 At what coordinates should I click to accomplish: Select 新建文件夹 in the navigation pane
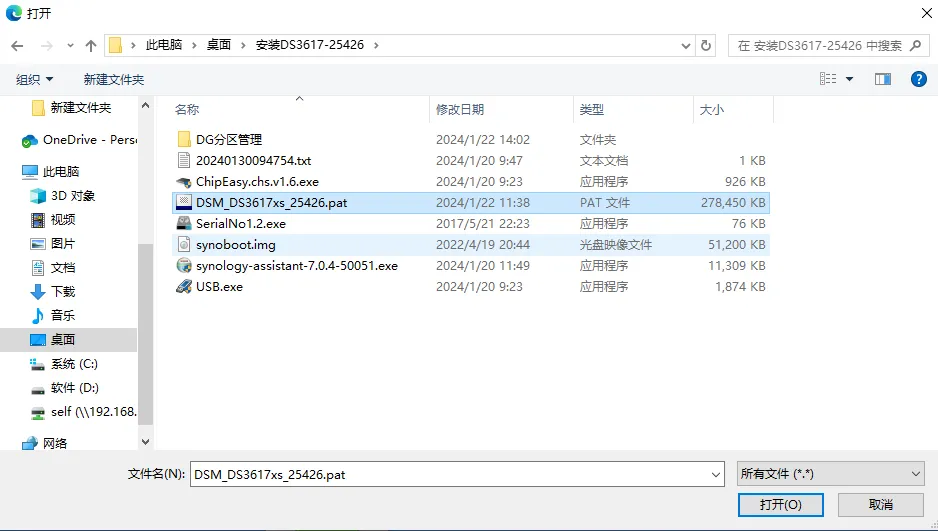click(81, 108)
